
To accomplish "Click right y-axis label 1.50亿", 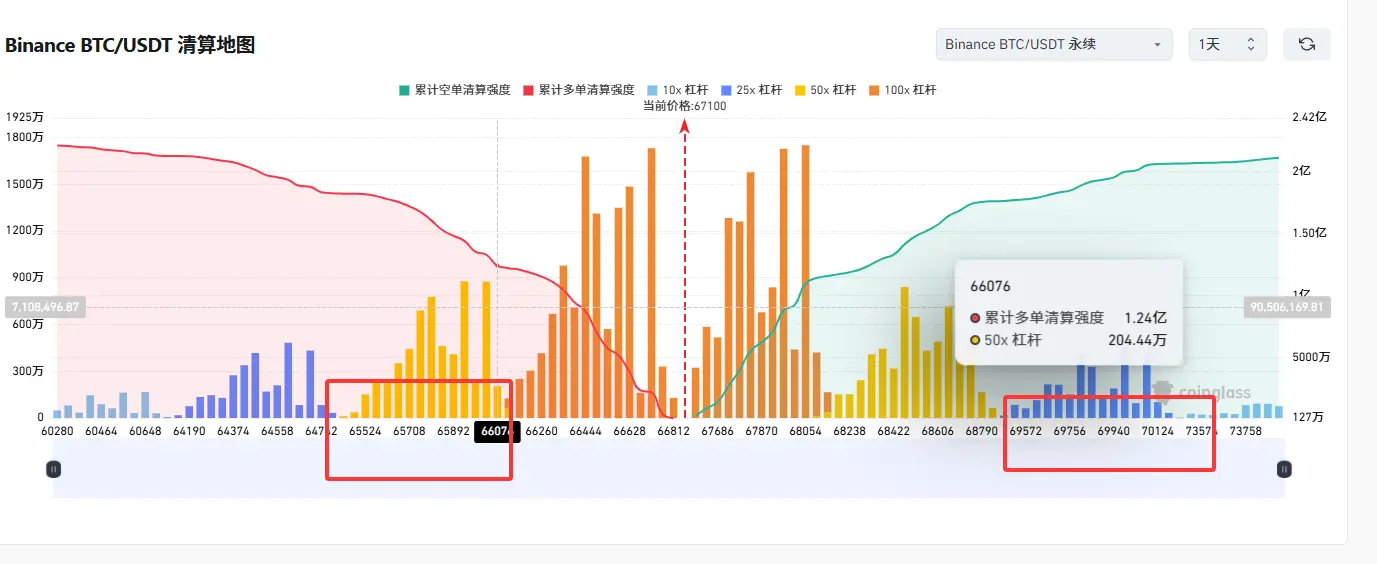I will click(x=1308, y=233).
